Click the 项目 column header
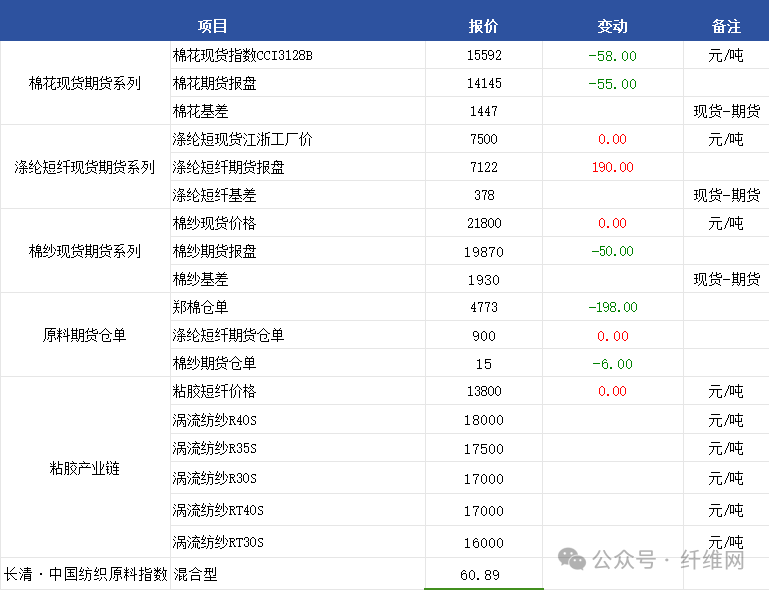Viewport: 769px width, 590px height. coord(212,26)
